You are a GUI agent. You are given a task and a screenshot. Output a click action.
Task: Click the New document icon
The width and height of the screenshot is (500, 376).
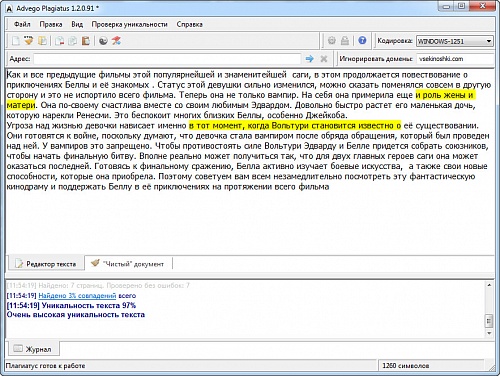(x=16, y=41)
